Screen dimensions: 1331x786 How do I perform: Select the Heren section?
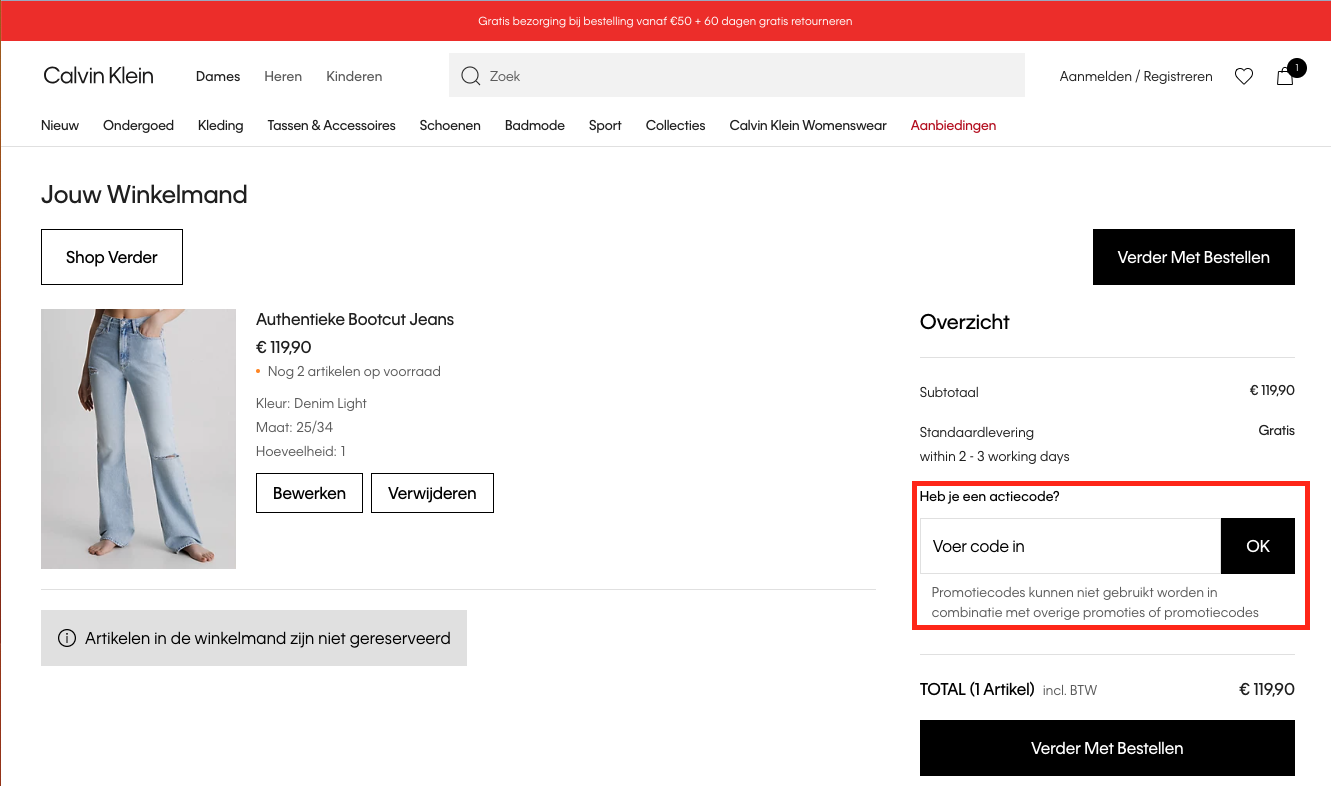pos(283,76)
